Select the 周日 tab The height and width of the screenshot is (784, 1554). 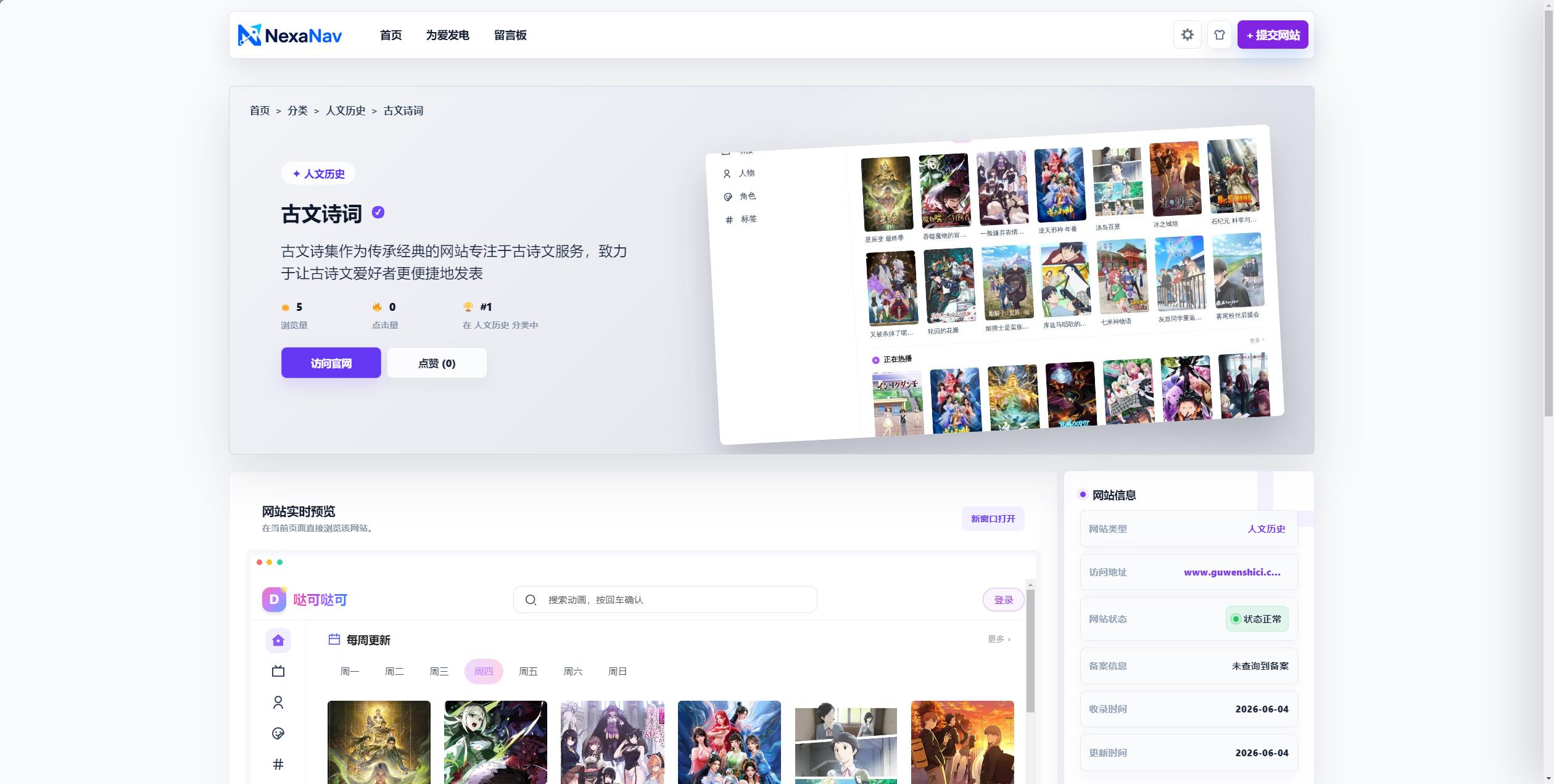(618, 671)
